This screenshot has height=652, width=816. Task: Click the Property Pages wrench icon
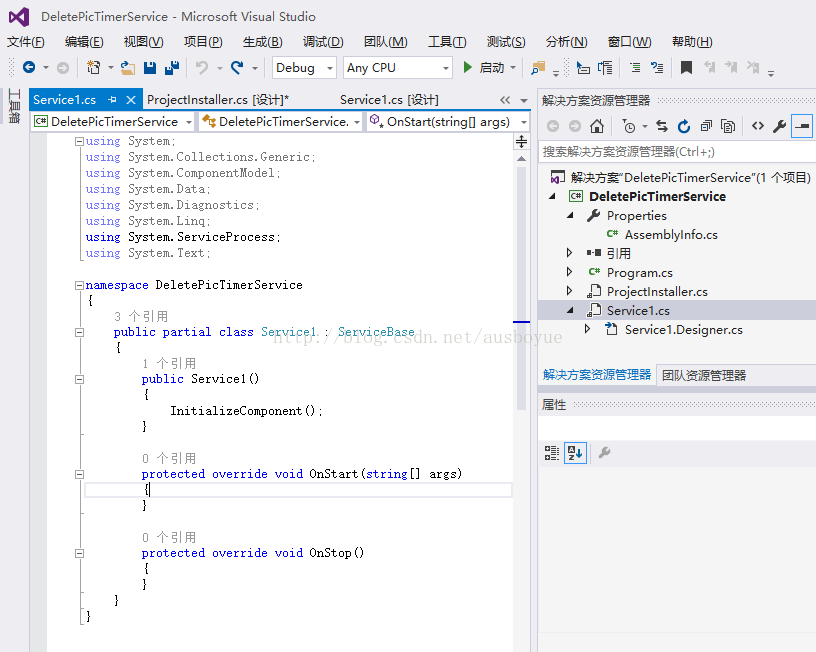click(604, 453)
